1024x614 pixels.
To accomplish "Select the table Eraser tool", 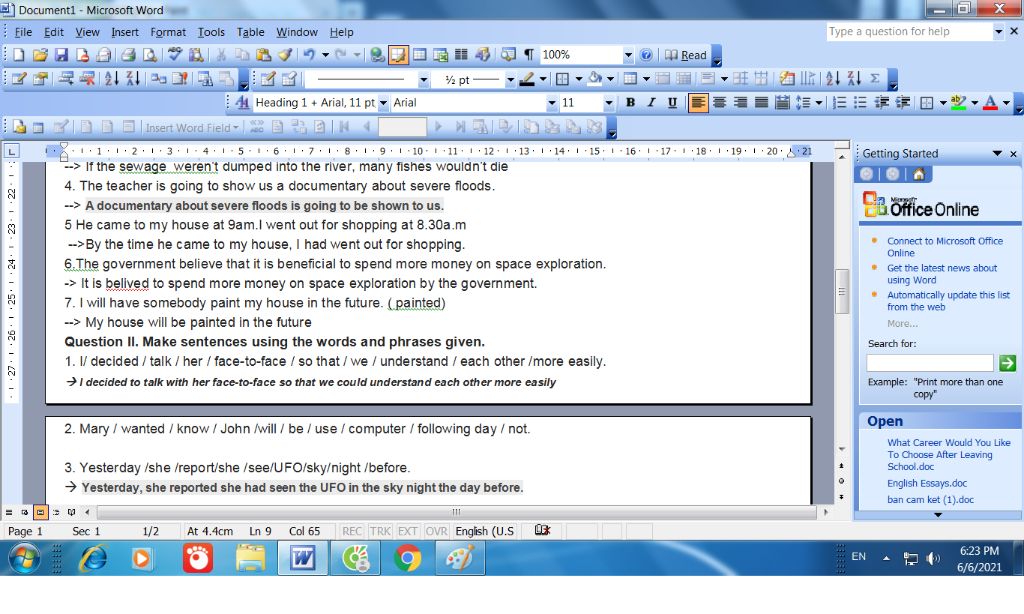I will pos(289,79).
